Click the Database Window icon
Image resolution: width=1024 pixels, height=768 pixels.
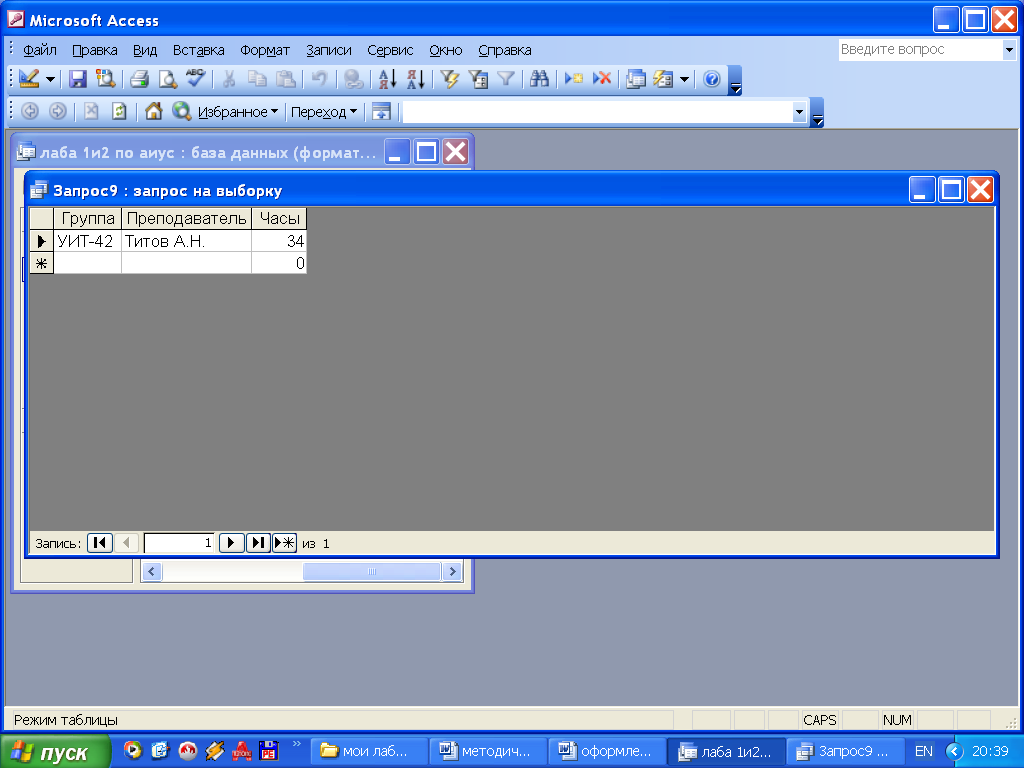(635, 79)
